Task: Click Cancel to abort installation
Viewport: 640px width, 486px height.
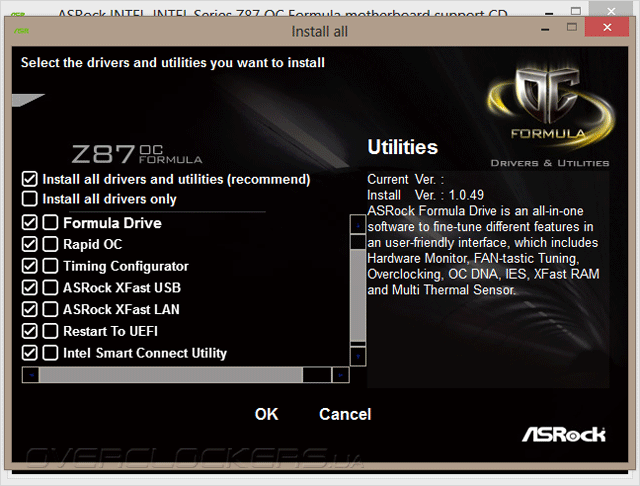Action: coord(345,414)
